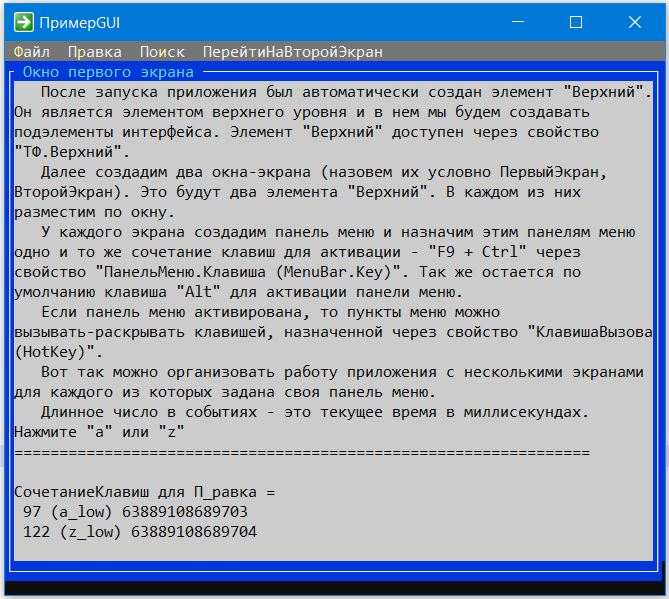The image size is (669, 599).
Task: Click the equals-sign separator line
Action: coord(302,452)
